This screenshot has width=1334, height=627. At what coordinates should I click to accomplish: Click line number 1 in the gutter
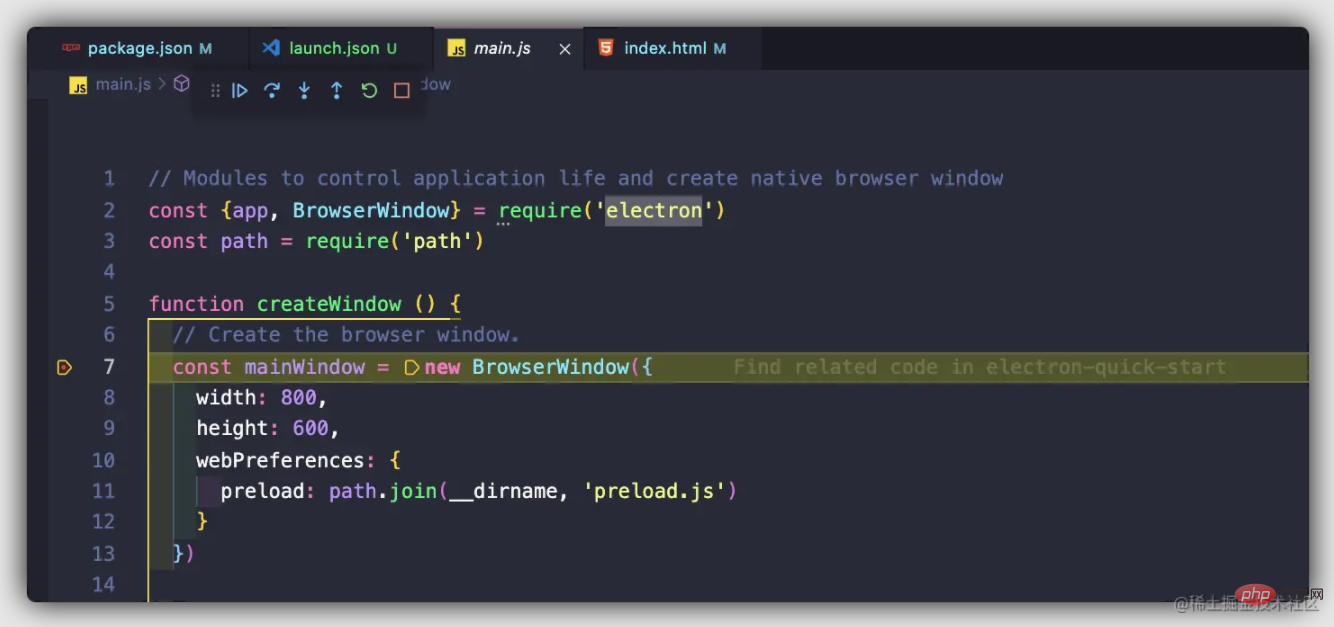tap(109, 179)
